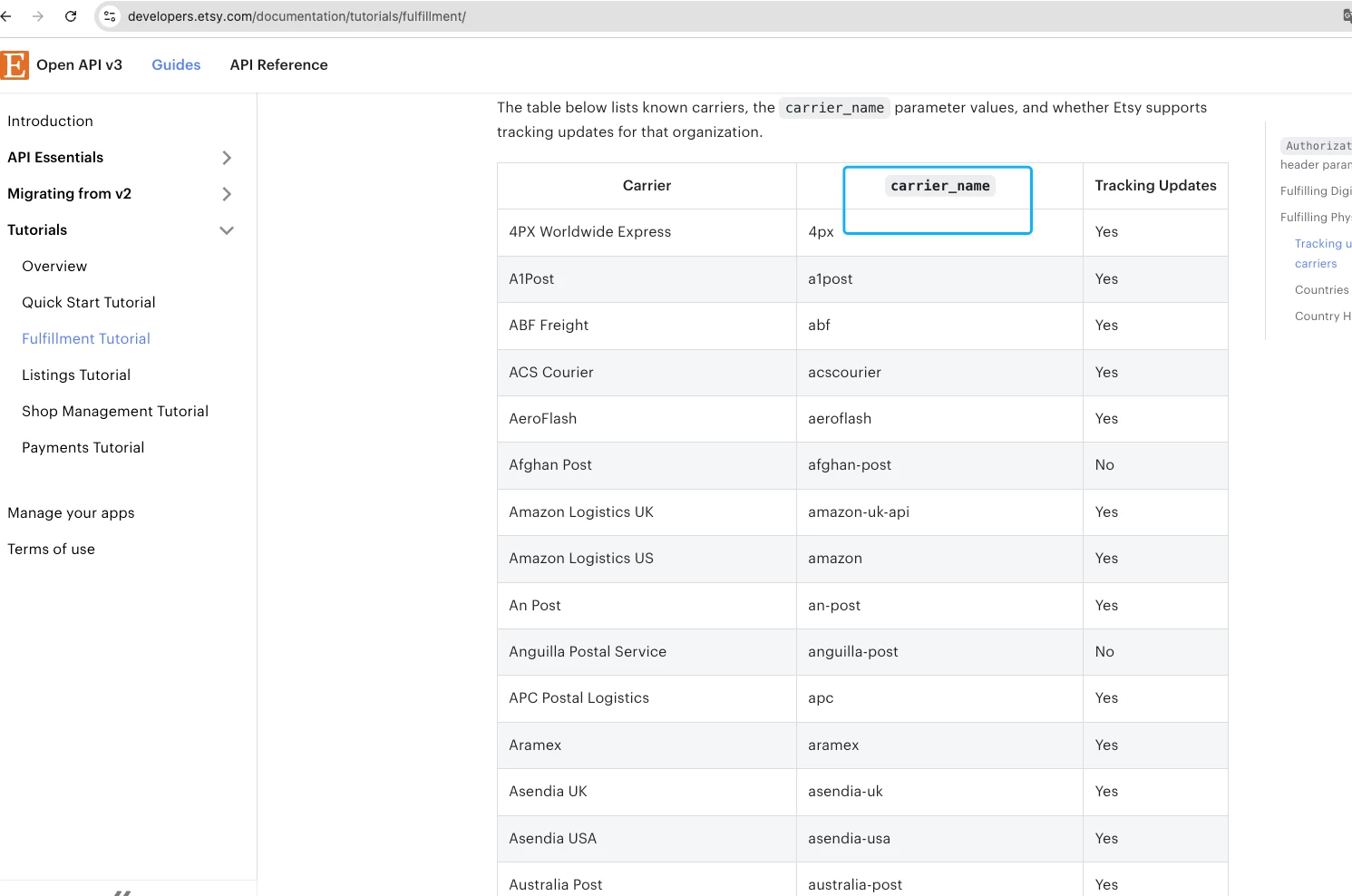Open the Quick Start Tutorial
The image size is (1352, 896).
click(89, 303)
